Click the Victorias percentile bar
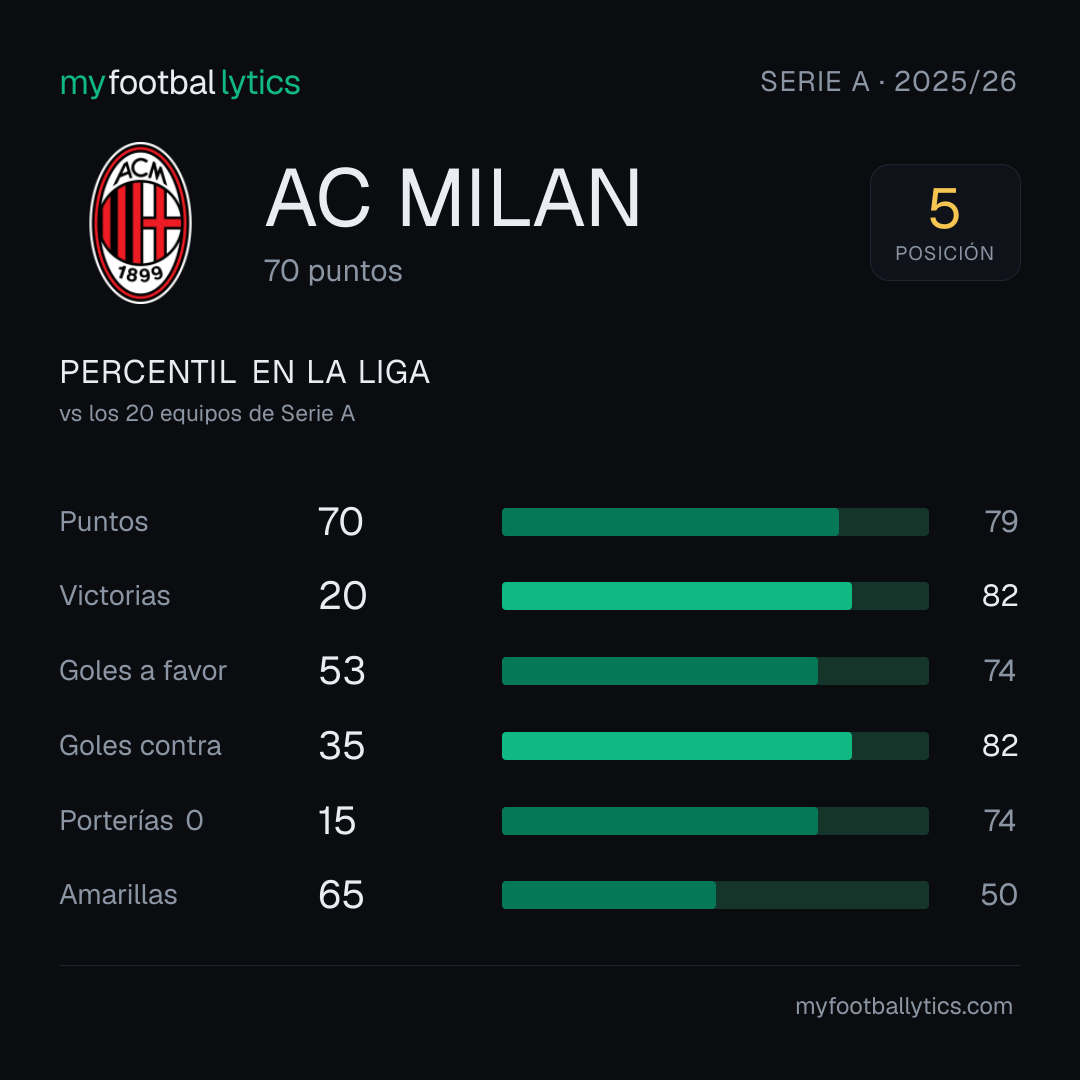The height and width of the screenshot is (1080, 1080). [x=715, y=596]
